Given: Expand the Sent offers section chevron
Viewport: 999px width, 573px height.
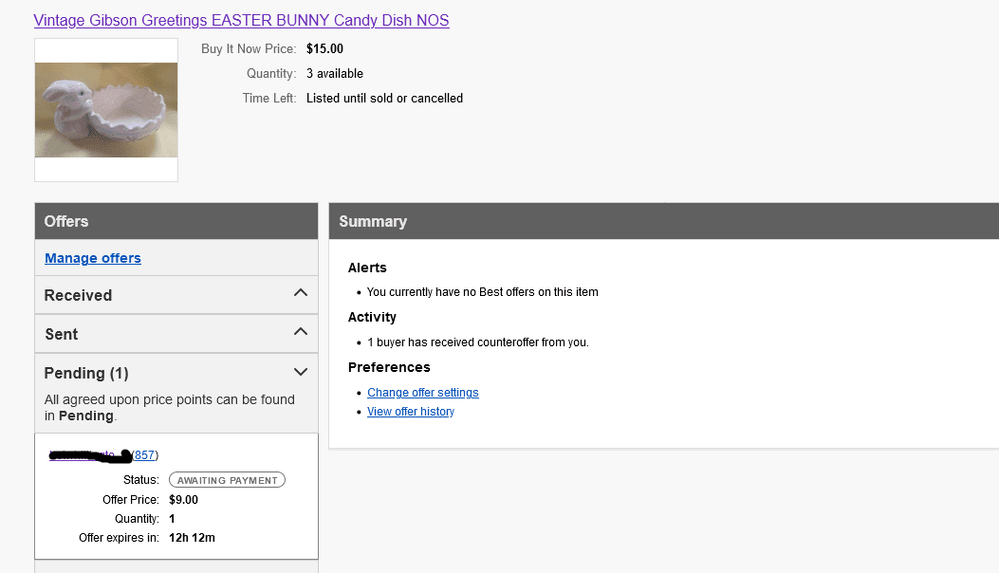Looking at the screenshot, I should (300, 332).
